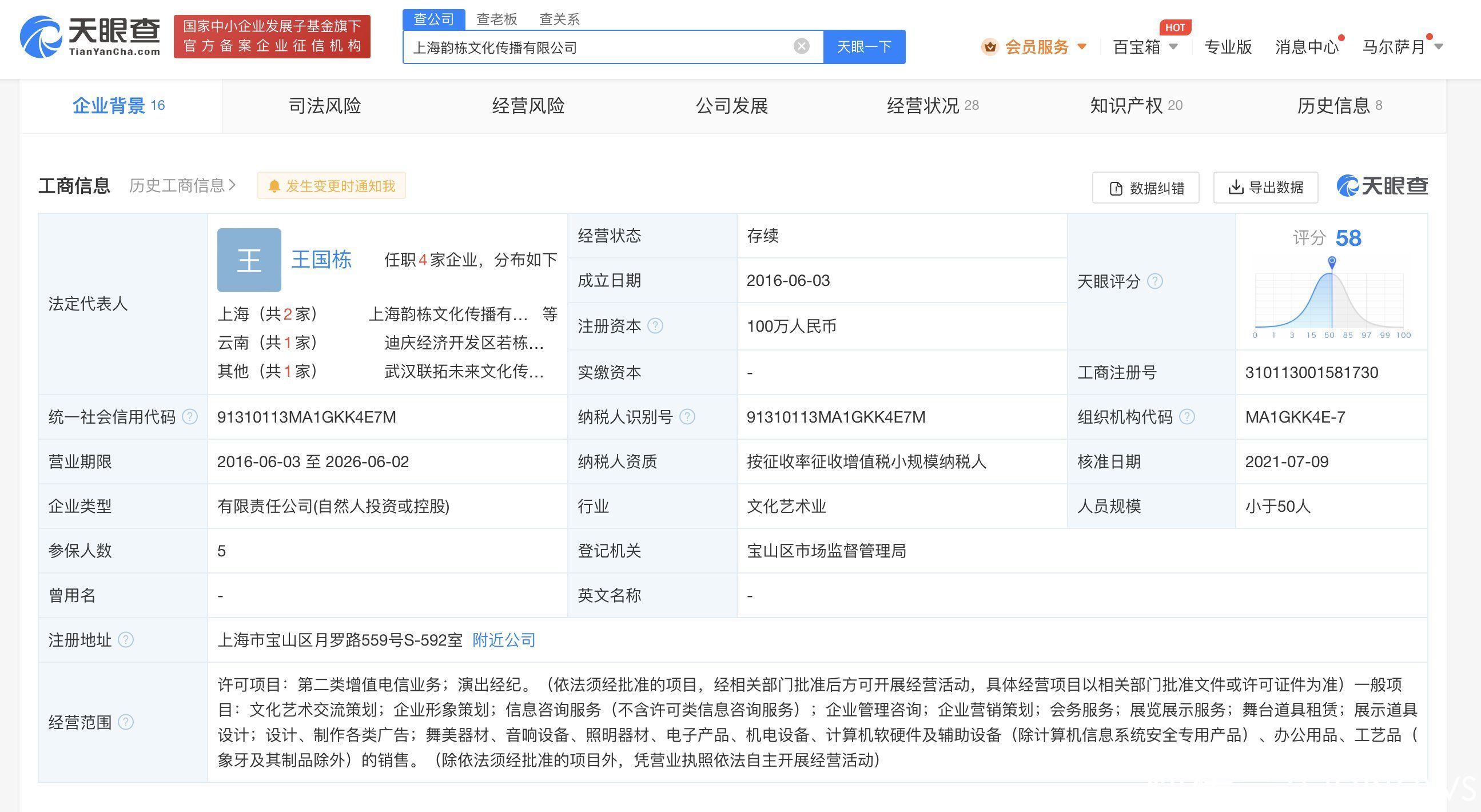Open the 经营状况 tab

(x=933, y=106)
